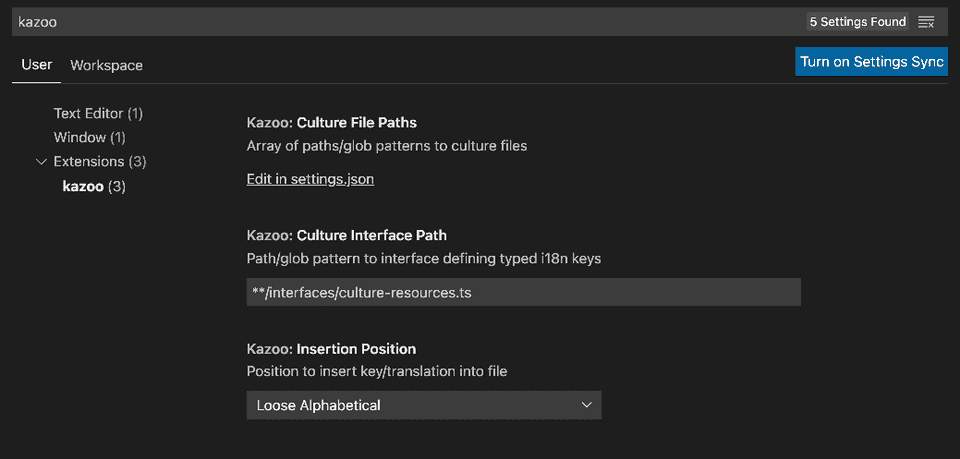Turn on Settings Sync
960x459 pixels.
click(x=871, y=62)
